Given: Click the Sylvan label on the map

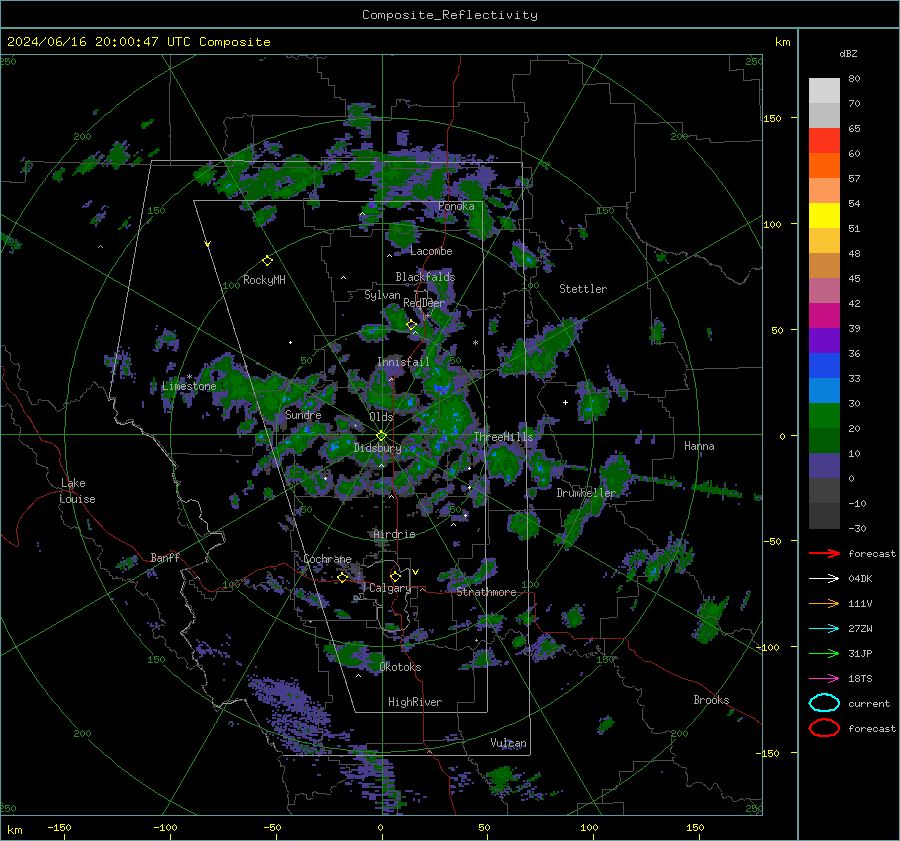Looking at the screenshot, I should [x=382, y=295].
